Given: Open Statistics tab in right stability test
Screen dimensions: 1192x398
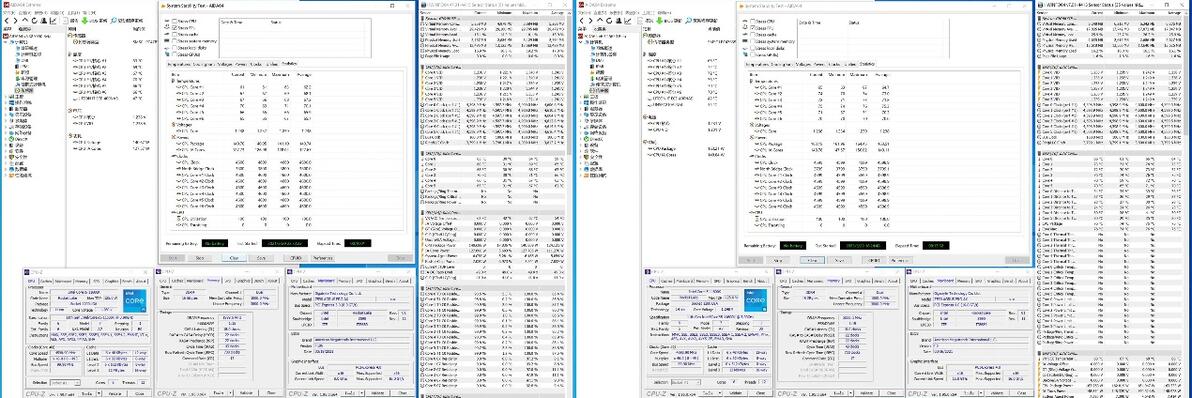Looking at the screenshot, I should (867, 64).
